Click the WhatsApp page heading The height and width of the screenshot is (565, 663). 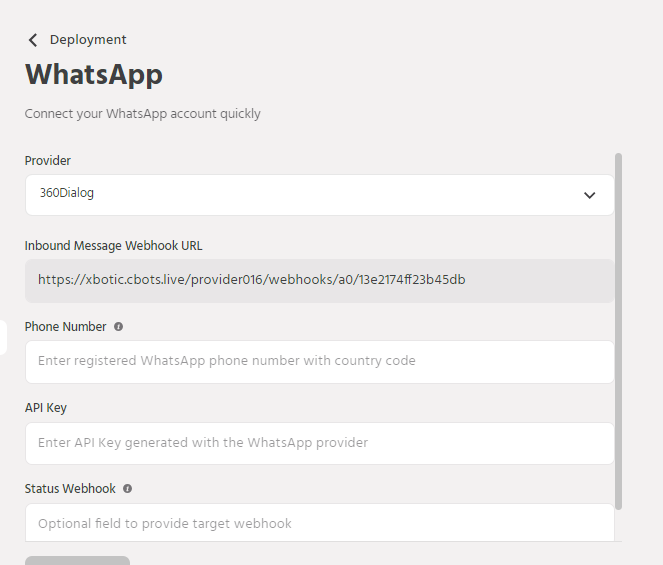tap(94, 75)
